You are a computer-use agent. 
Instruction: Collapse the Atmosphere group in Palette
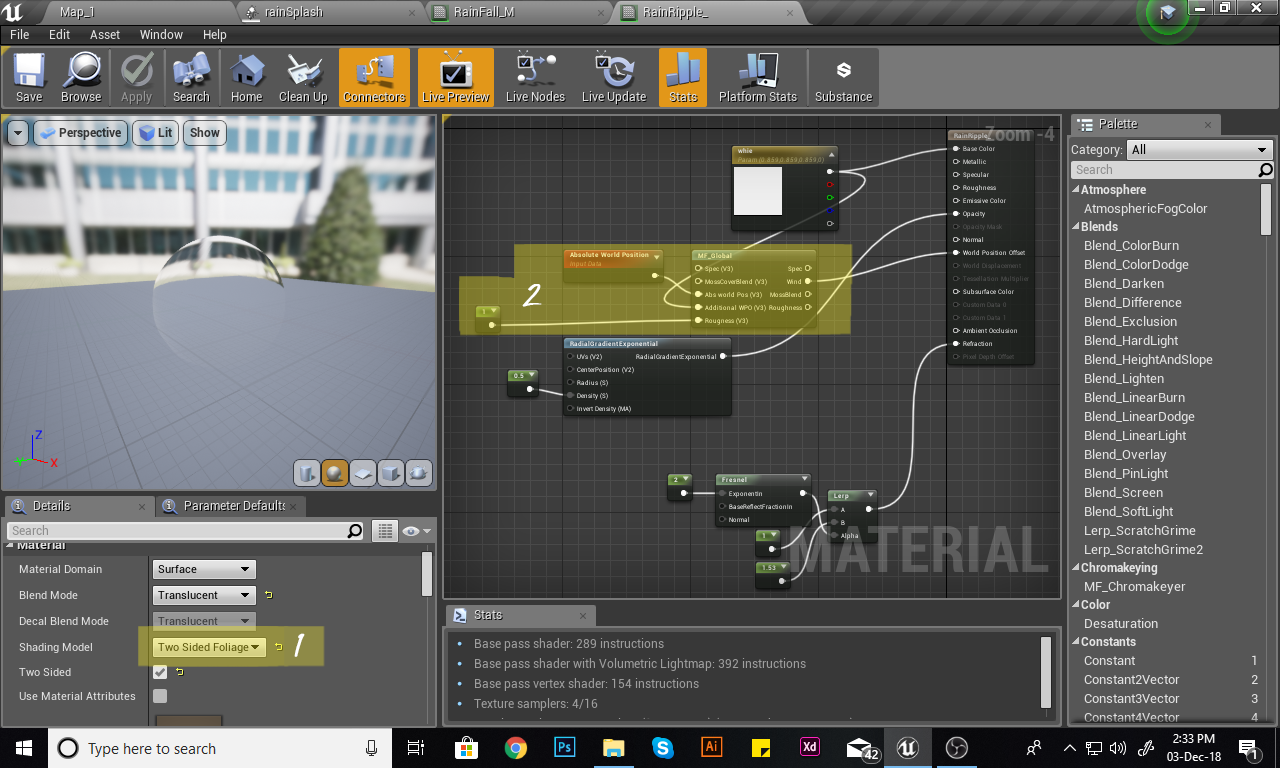pyautogui.click(x=1077, y=190)
